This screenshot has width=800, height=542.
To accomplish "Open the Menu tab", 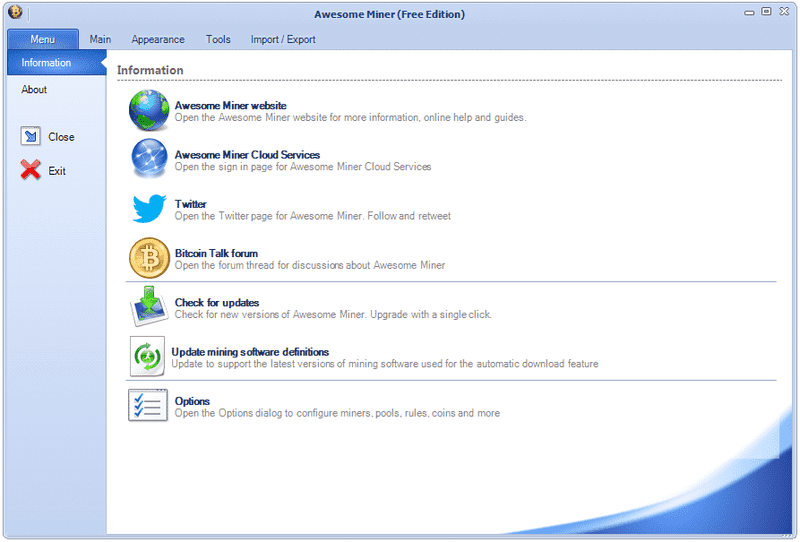I will 43,39.
